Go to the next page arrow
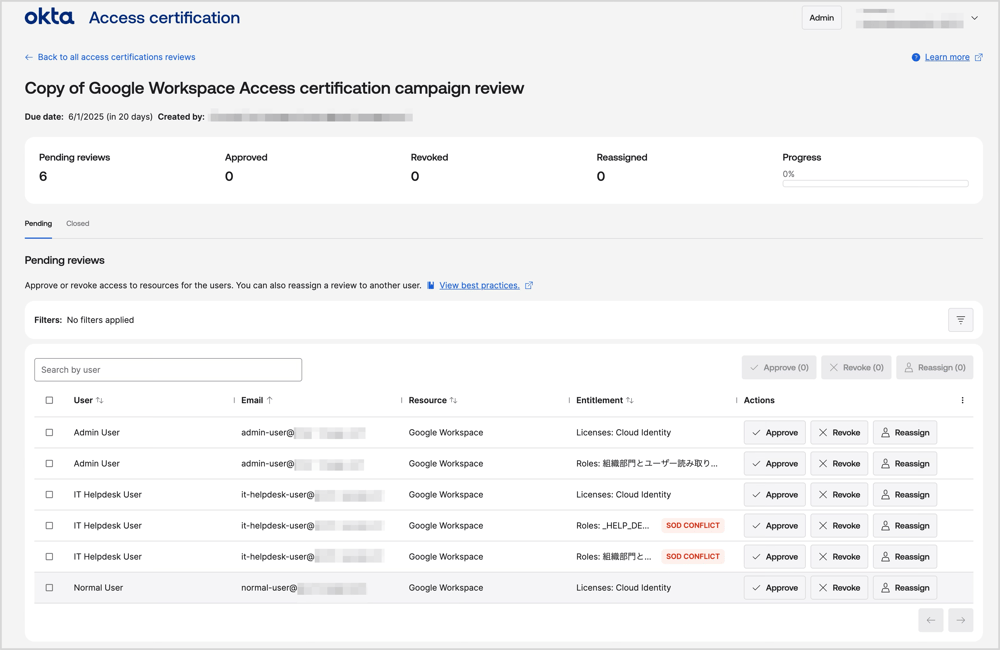The image size is (1000, 650). 960,620
